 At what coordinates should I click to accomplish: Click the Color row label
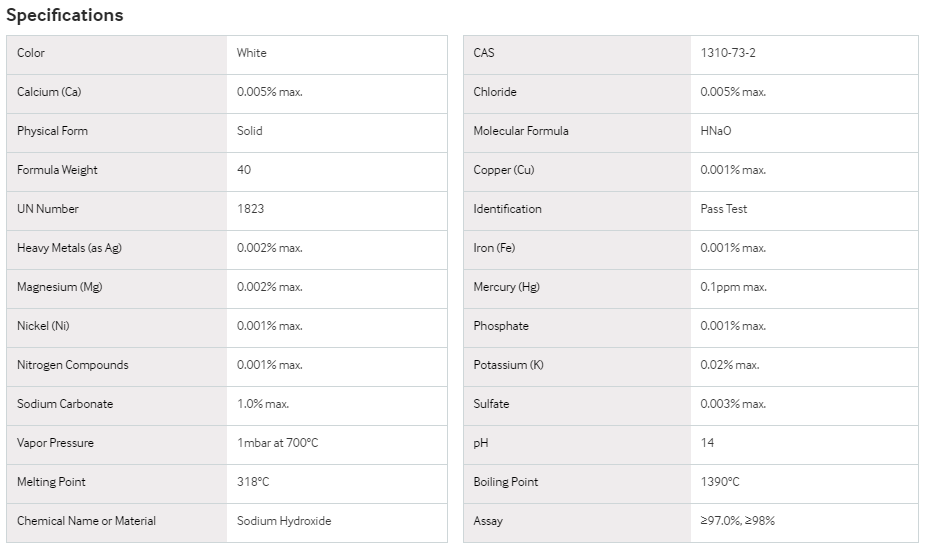[31, 53]
